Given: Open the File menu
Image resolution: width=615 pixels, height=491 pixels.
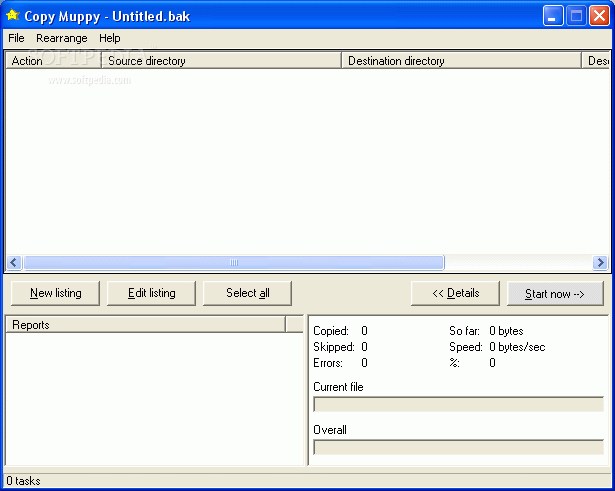Looking at the screenshot, I should click(x=16, y=38).
